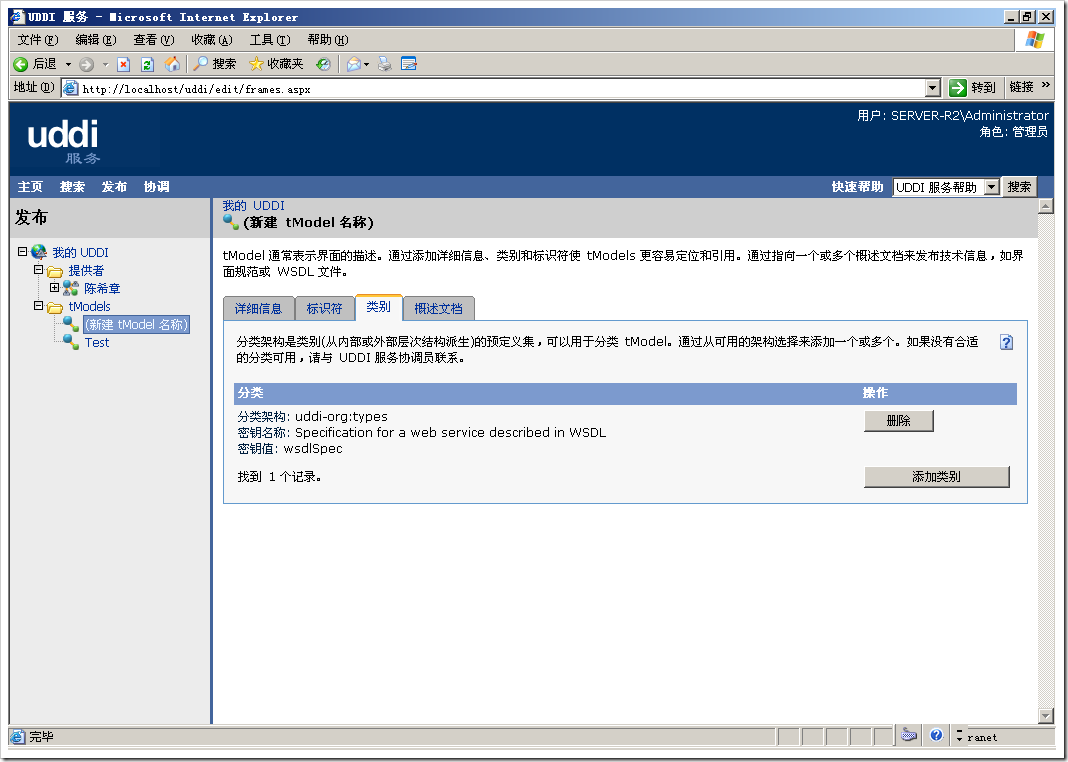
Task: Open 搜索 in the blue navigation bar
Action: click(x=72, y=187)
